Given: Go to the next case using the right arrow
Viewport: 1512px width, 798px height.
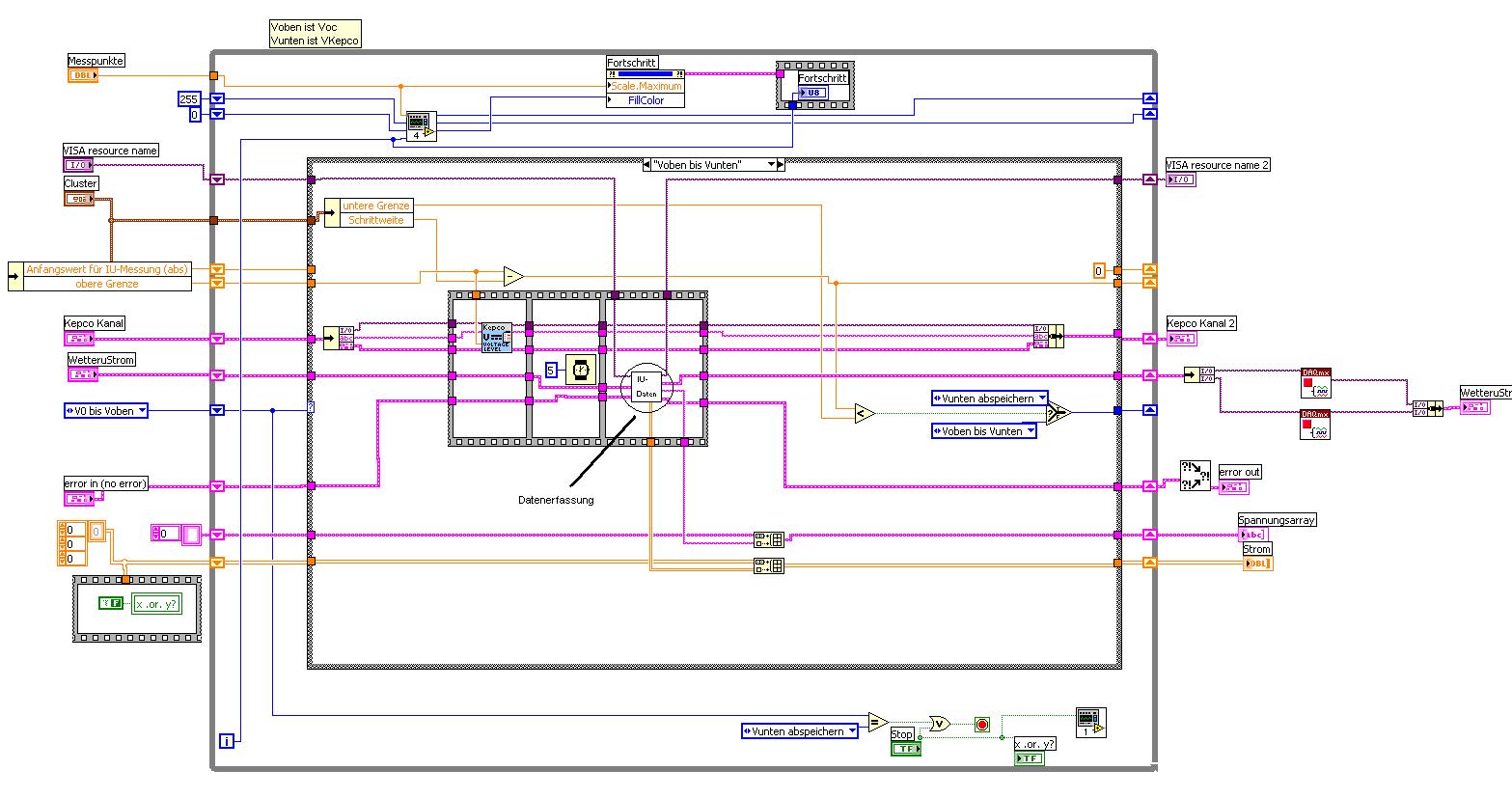Looking at the screenshot, I should click(781, 165).
